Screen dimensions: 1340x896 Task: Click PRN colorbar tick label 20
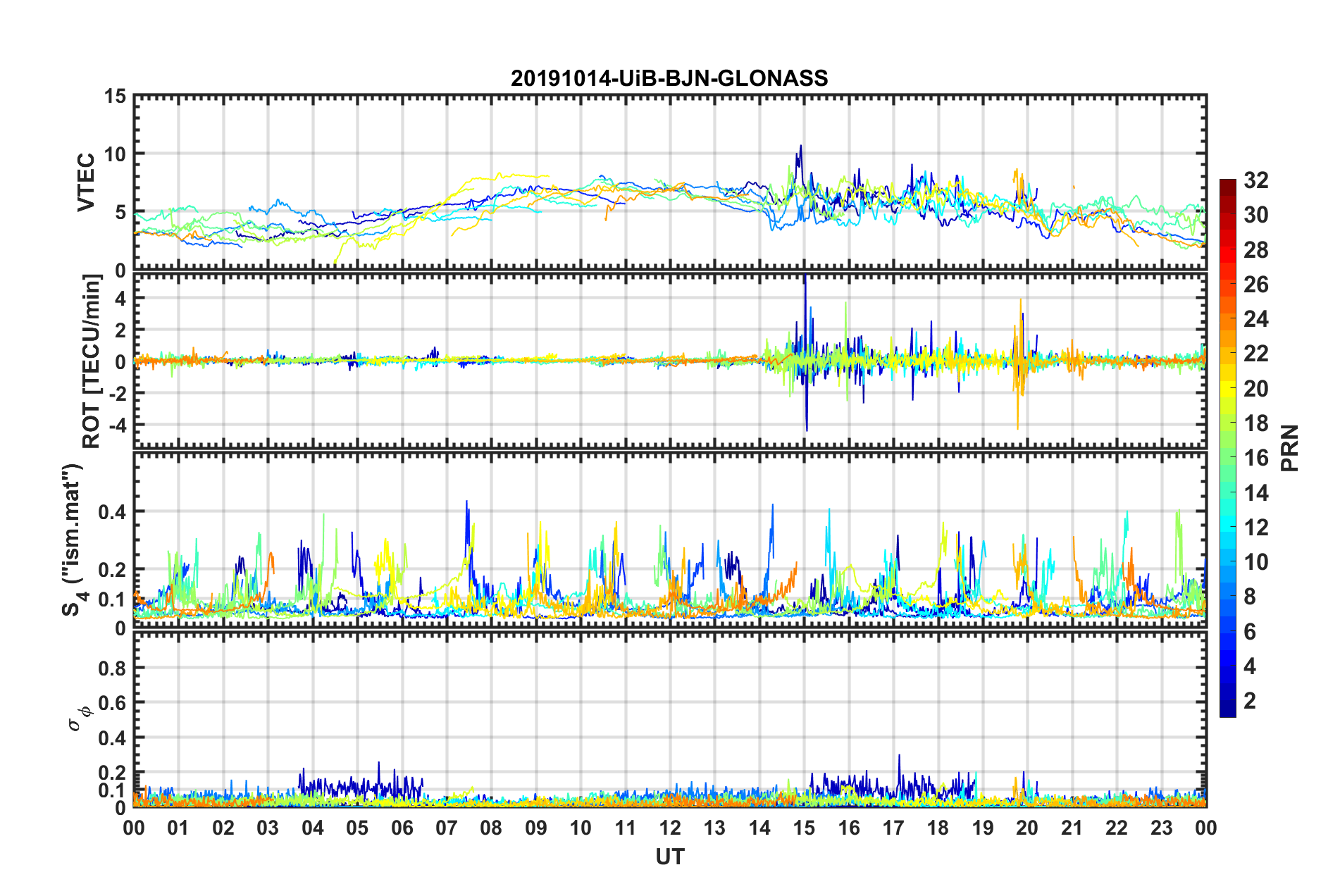1255,389
